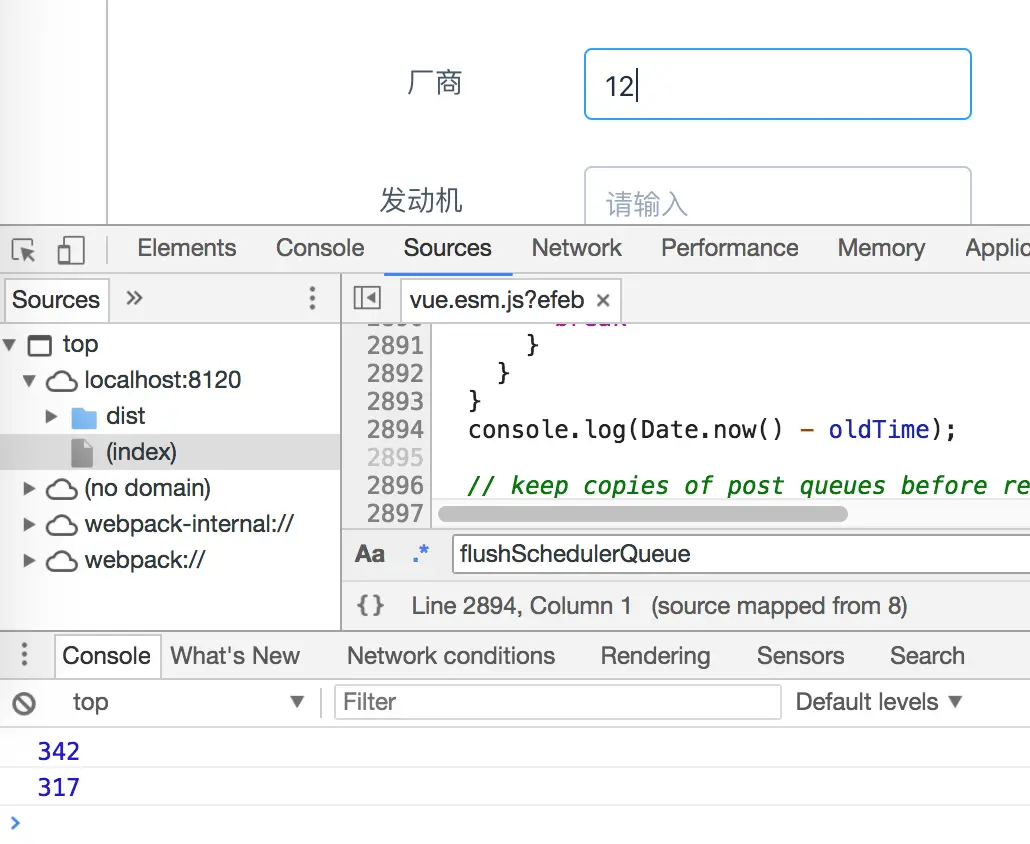Toggle the hide navigator sidebar icon
The image size is (1030, 844).
(367, 298)
